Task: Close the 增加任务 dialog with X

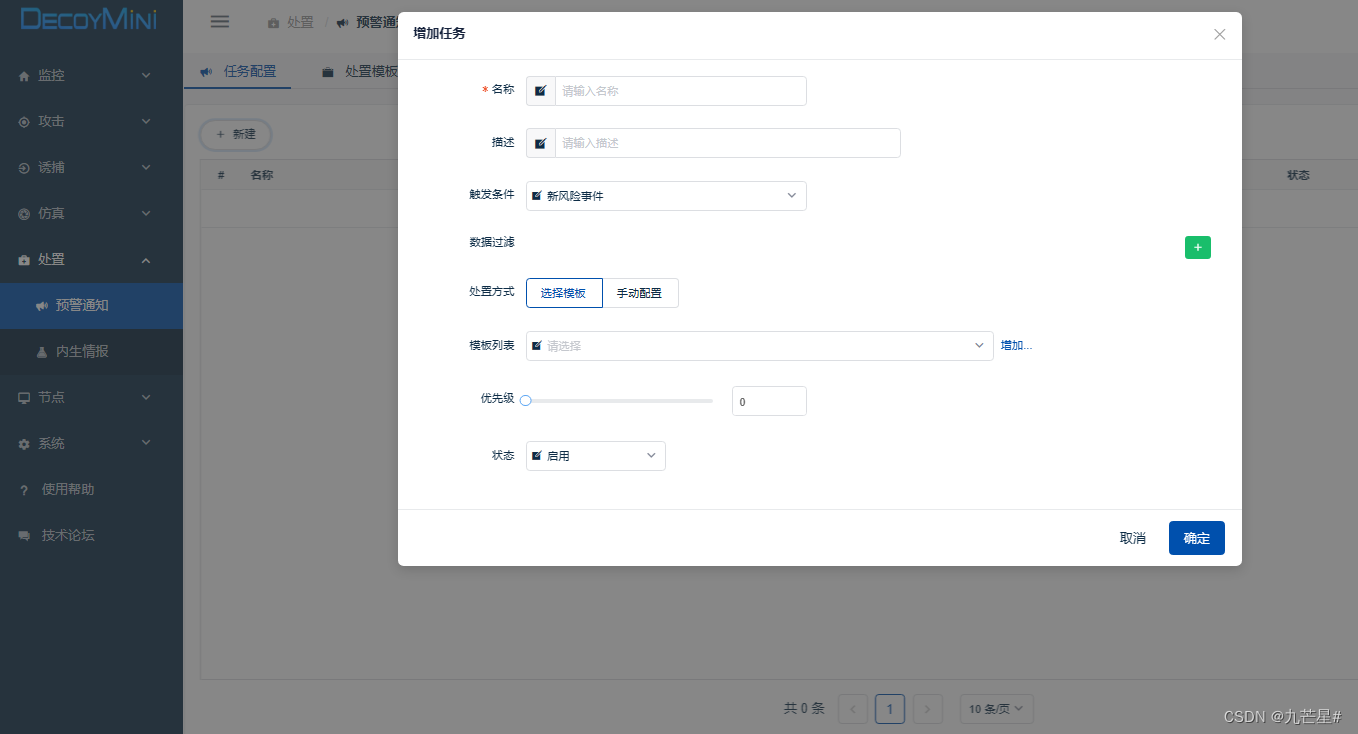Action: point(1219,34)
